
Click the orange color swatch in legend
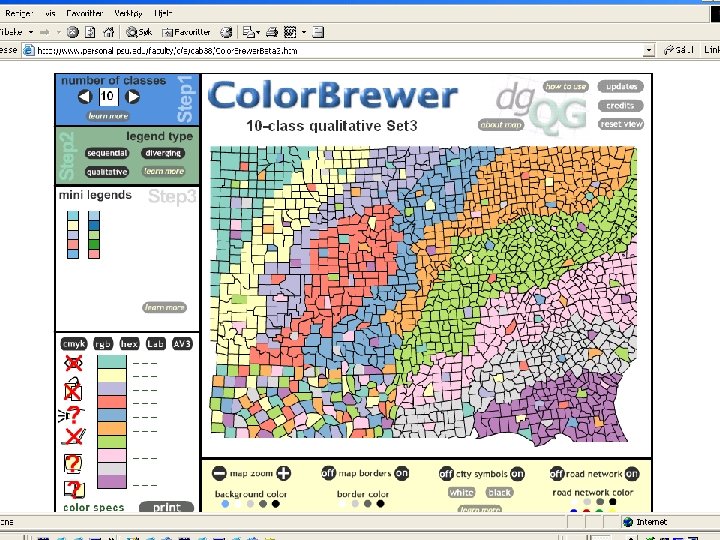click(x=112, y=429)
